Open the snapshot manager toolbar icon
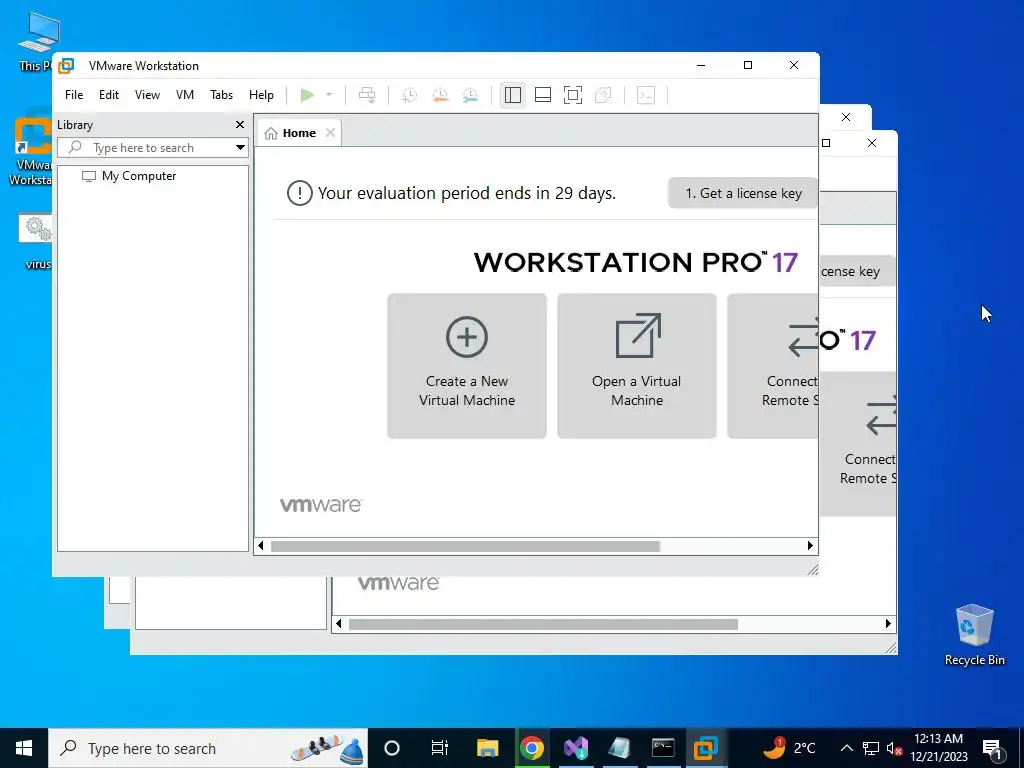1024x768 pixels. [x=470, y=95]
